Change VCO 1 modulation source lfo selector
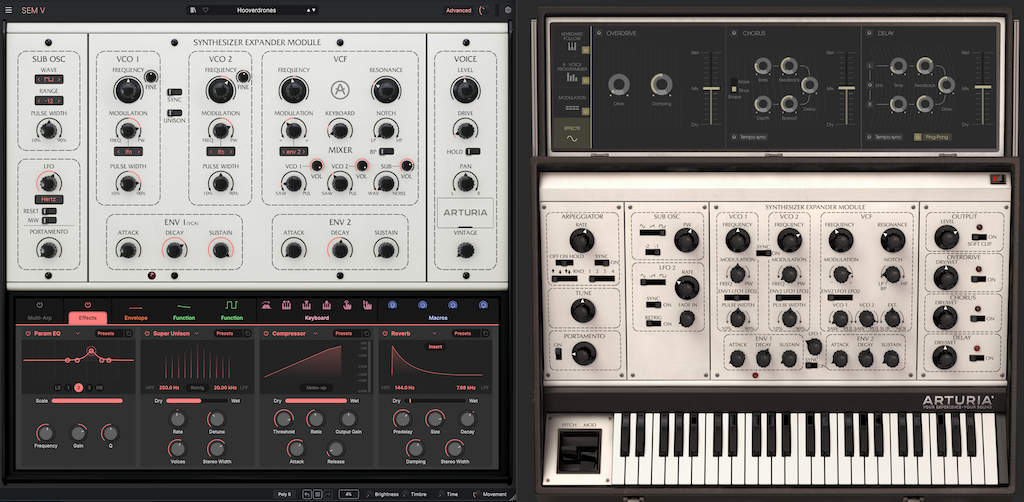The height and width of the screenshot is (502, 1024). coord(128,151)
